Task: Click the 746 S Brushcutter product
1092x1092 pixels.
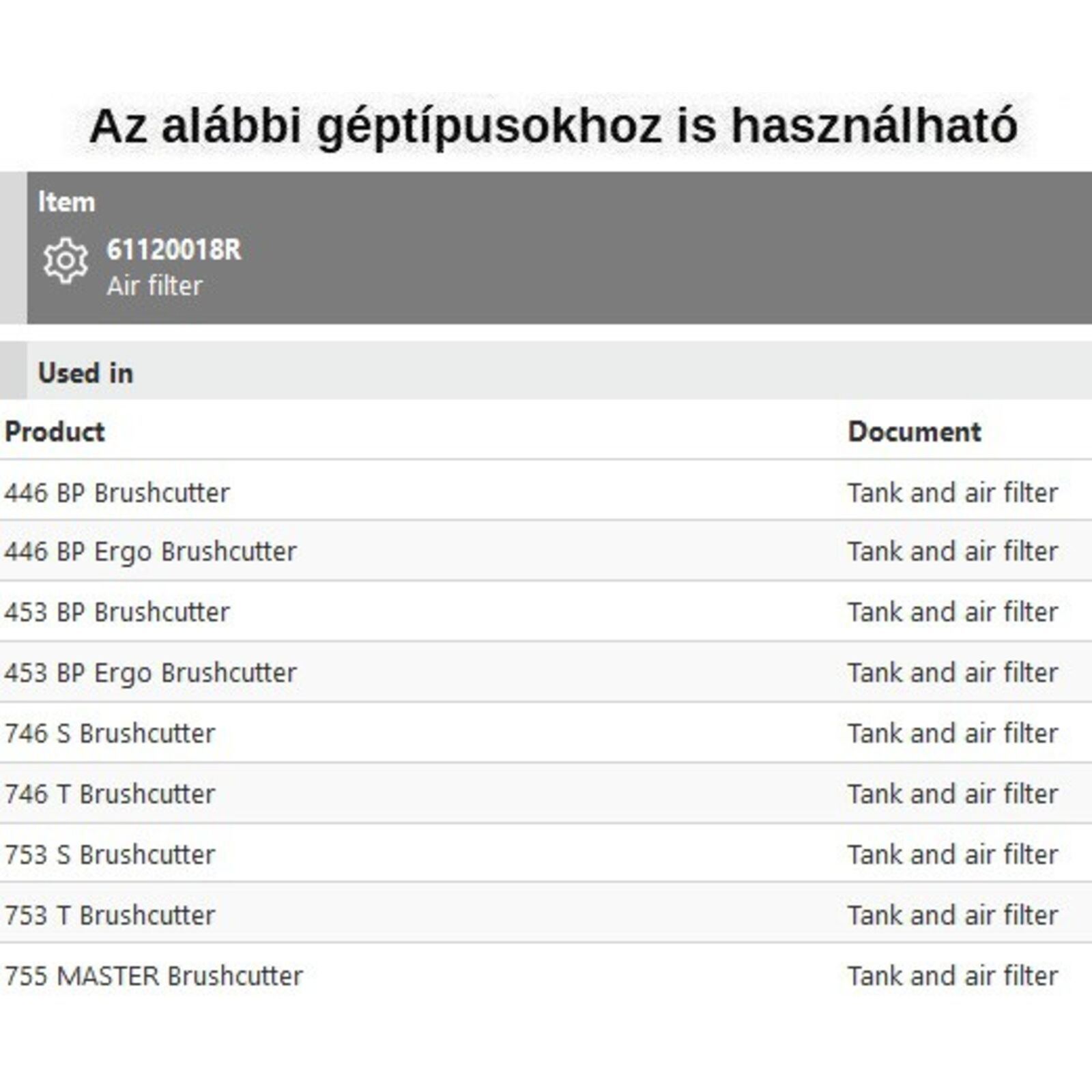Action: [x=110, y=734]
